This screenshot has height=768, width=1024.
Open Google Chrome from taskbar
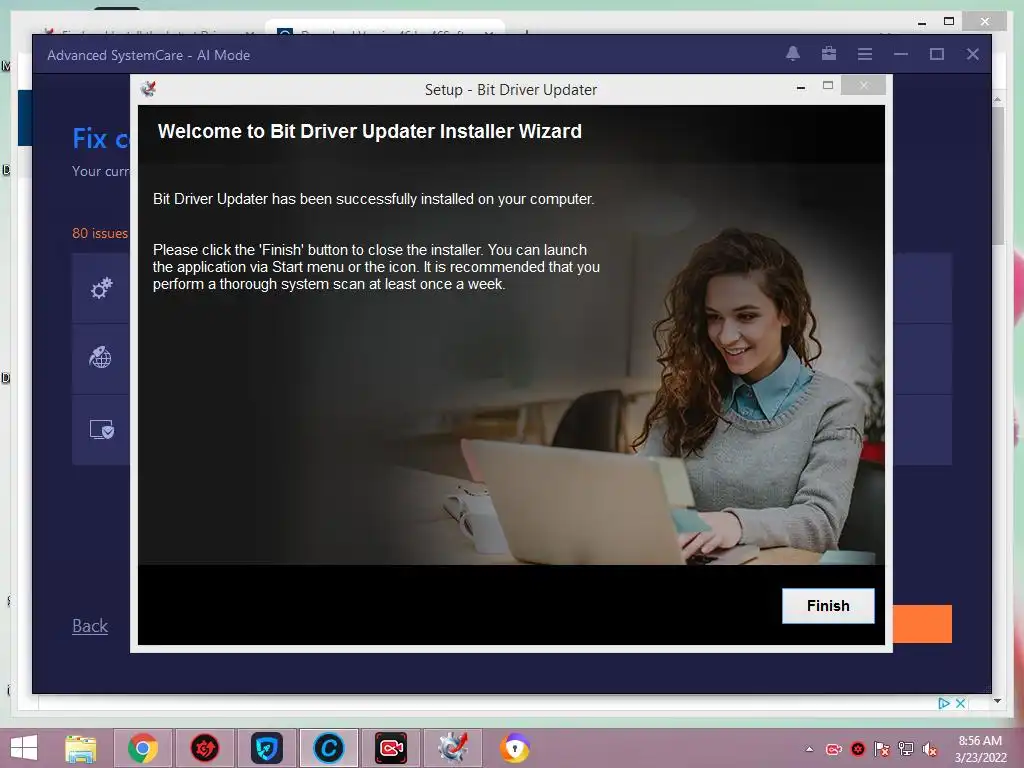pyautogui.click(x=143, y=748)
